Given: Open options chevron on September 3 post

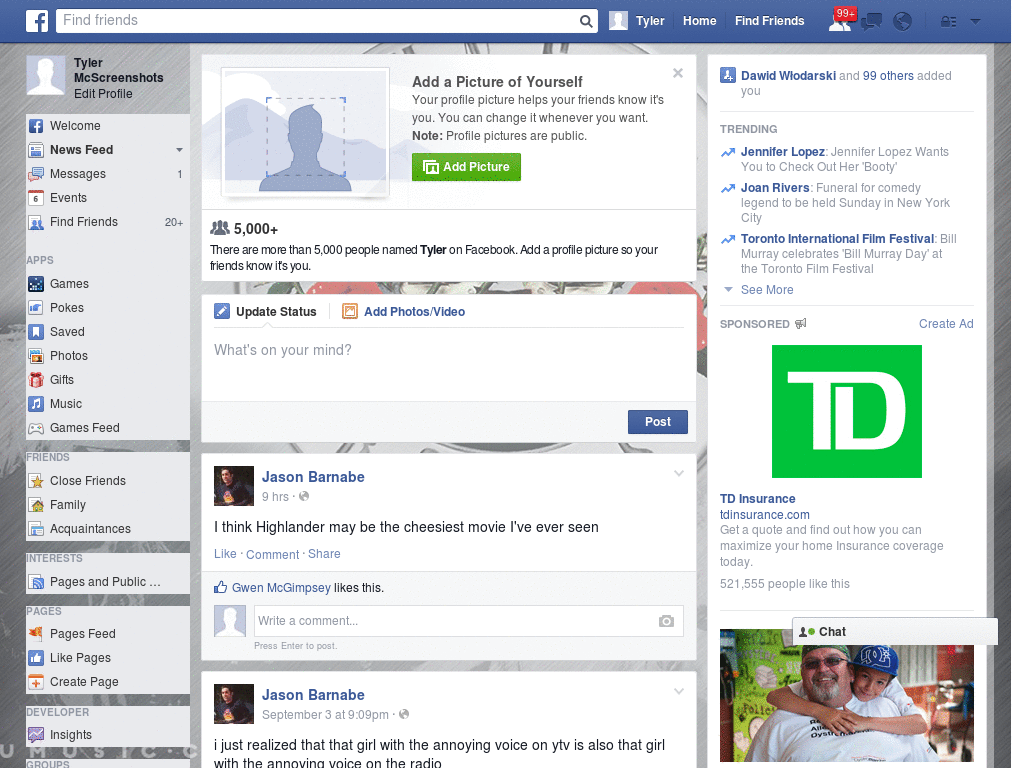Looking at the screenshot, I should (x=679, y=691).
